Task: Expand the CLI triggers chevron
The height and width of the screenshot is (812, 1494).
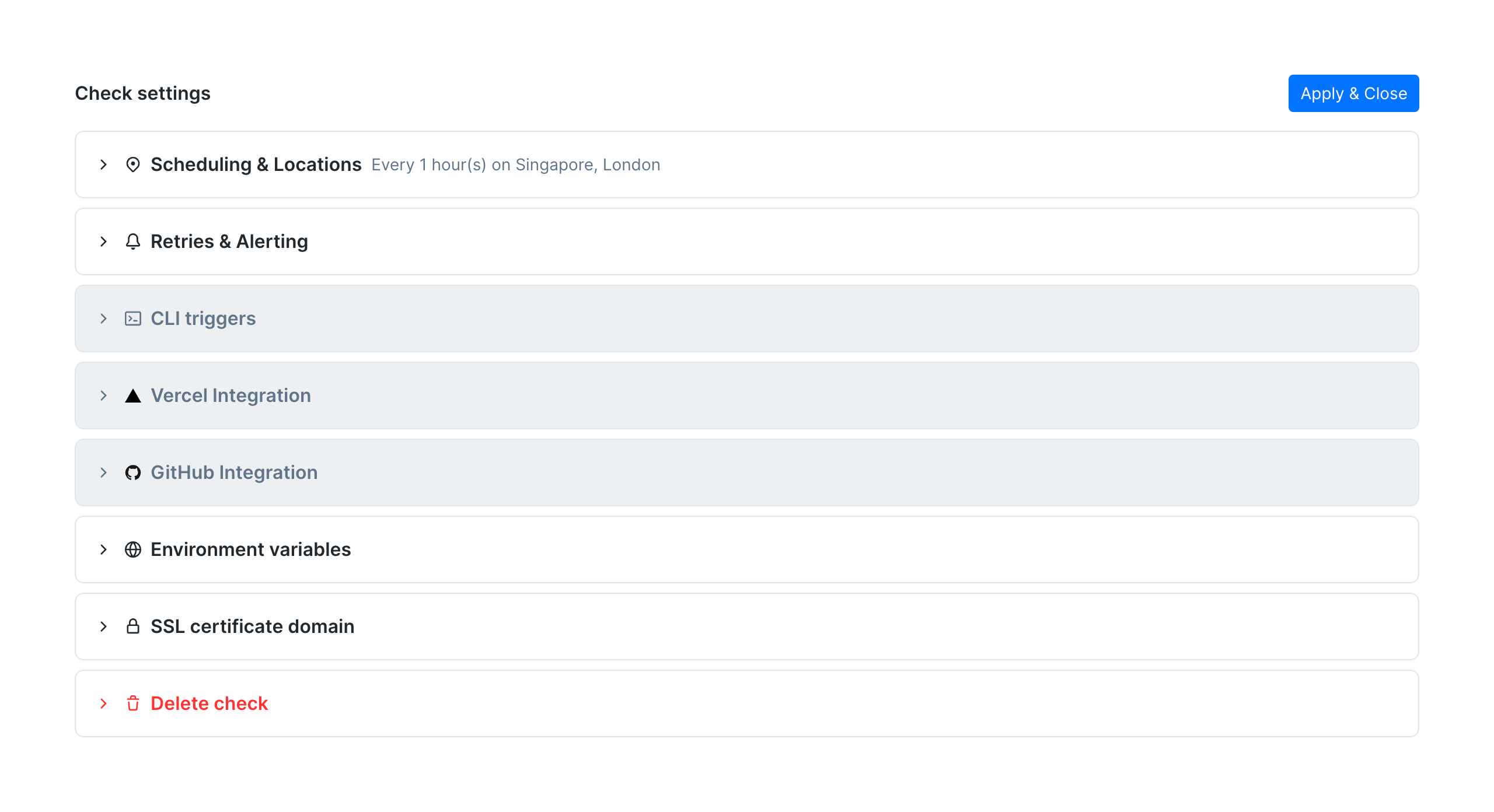Action: coord(103,318)
